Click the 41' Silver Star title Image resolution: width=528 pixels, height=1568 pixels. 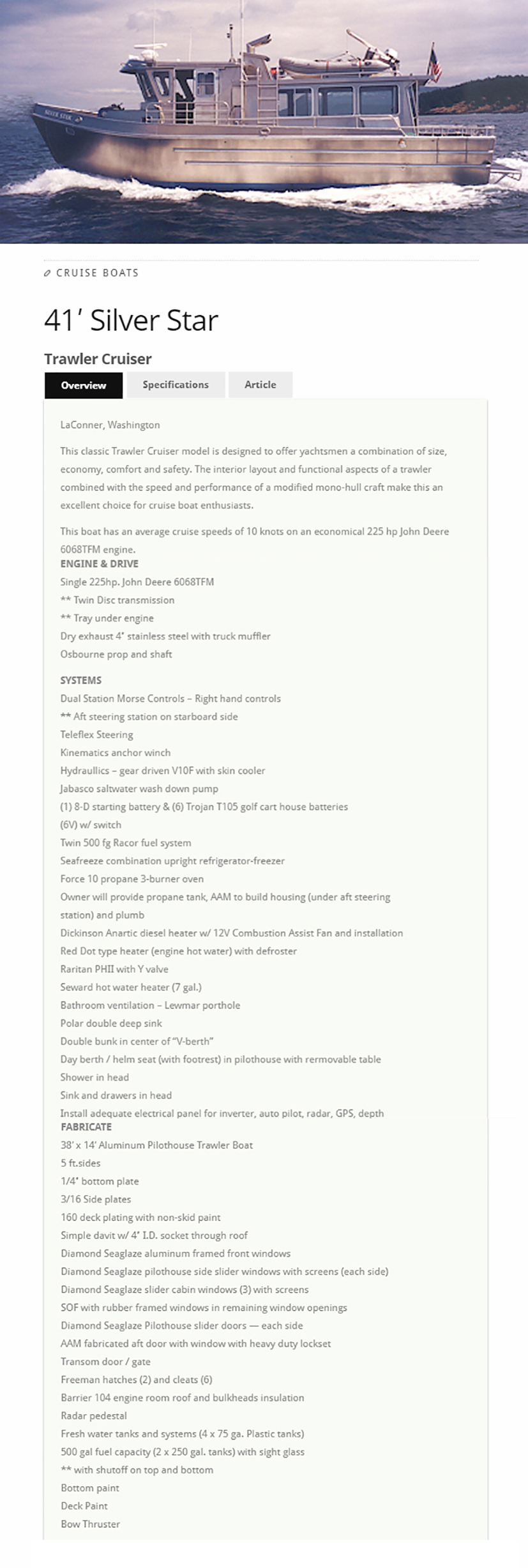[131, 320]
